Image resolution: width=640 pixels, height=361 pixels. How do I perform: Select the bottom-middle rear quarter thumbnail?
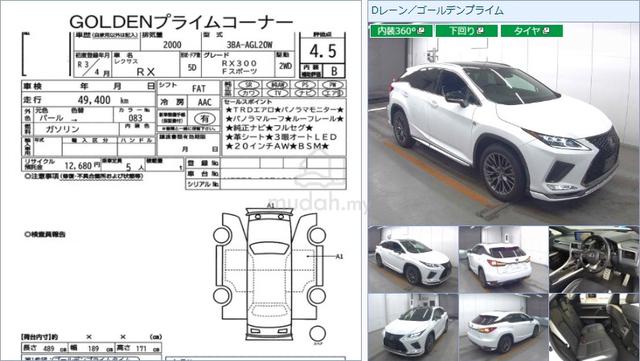pos(503,327)
